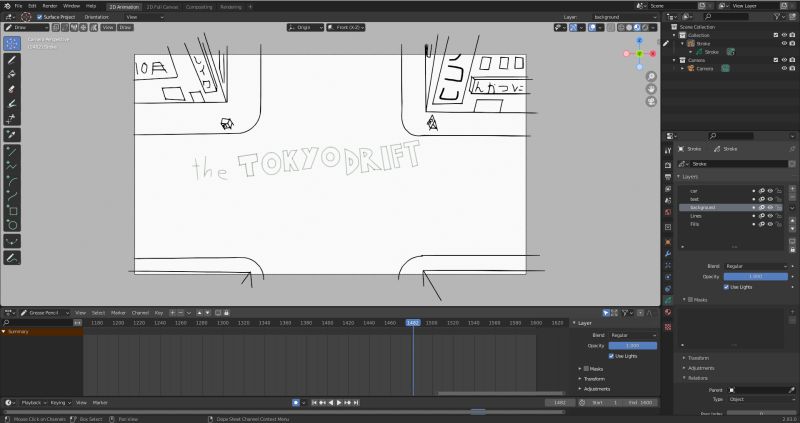800x423 pixels.
Task: Open the Grease Pencil dope sheet mode dropdown
Action: 45,313
